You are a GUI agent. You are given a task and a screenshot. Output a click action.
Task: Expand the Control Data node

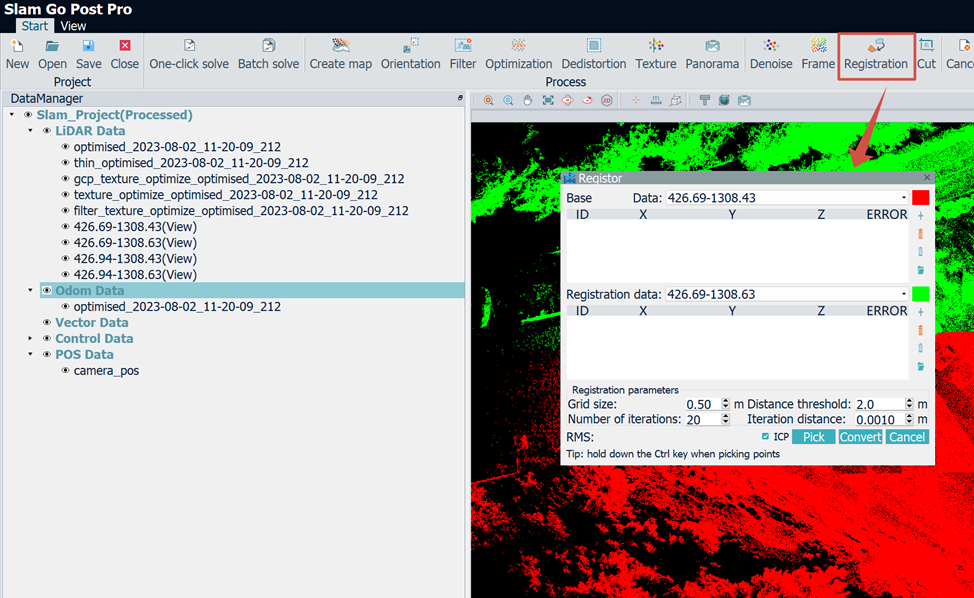pyautogui.click(x=30, y=338)
